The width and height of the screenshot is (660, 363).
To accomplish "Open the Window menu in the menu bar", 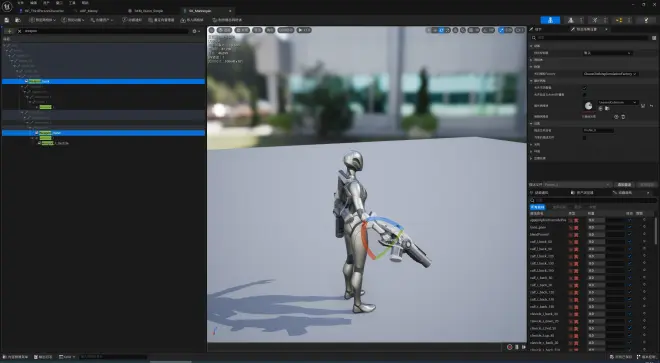I will (59, 3).
